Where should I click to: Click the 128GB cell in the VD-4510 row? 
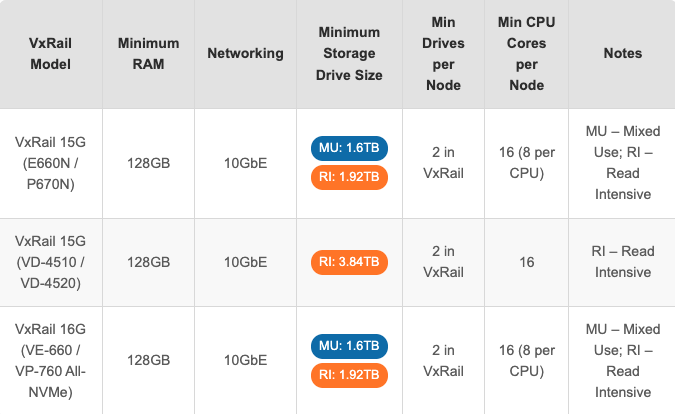pyautogui.click(x=148, y=262)
